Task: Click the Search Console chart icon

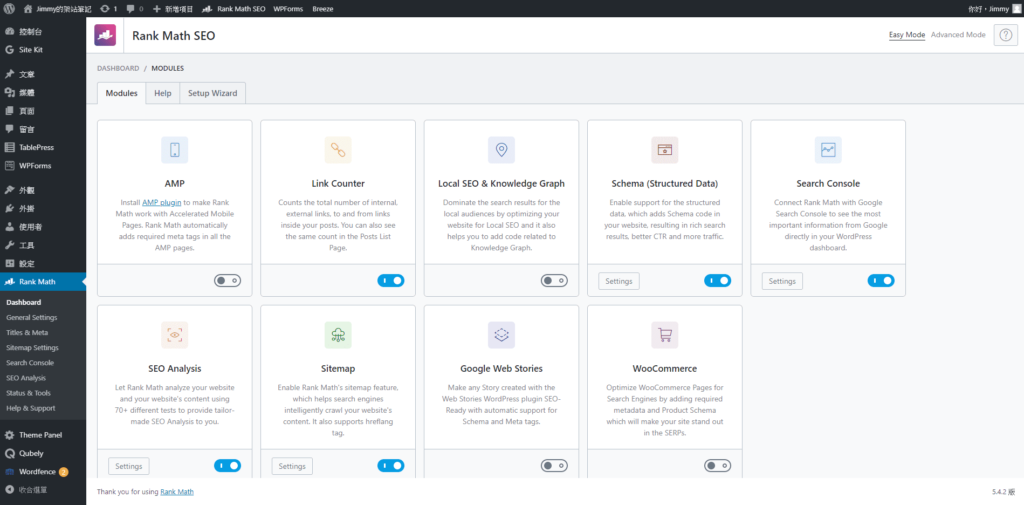Action: [828, 150]
